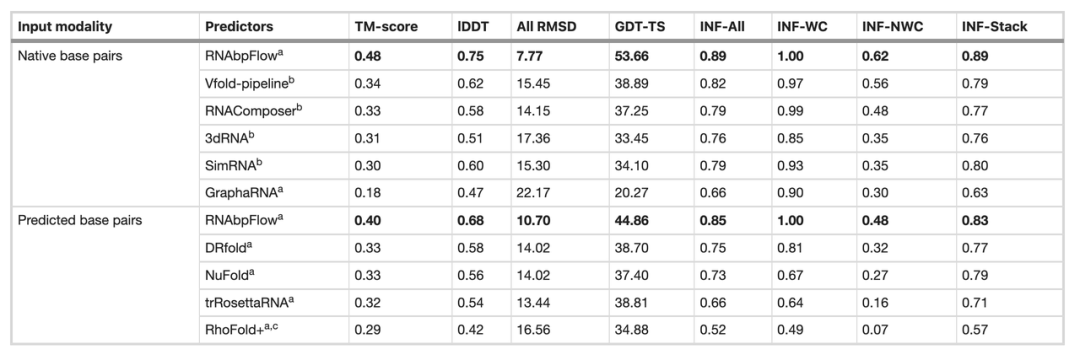Image resolution: width=1080 pixels, height=360 pixels.
Task: Select the All RMSD column header
Action: click(547, 27)
